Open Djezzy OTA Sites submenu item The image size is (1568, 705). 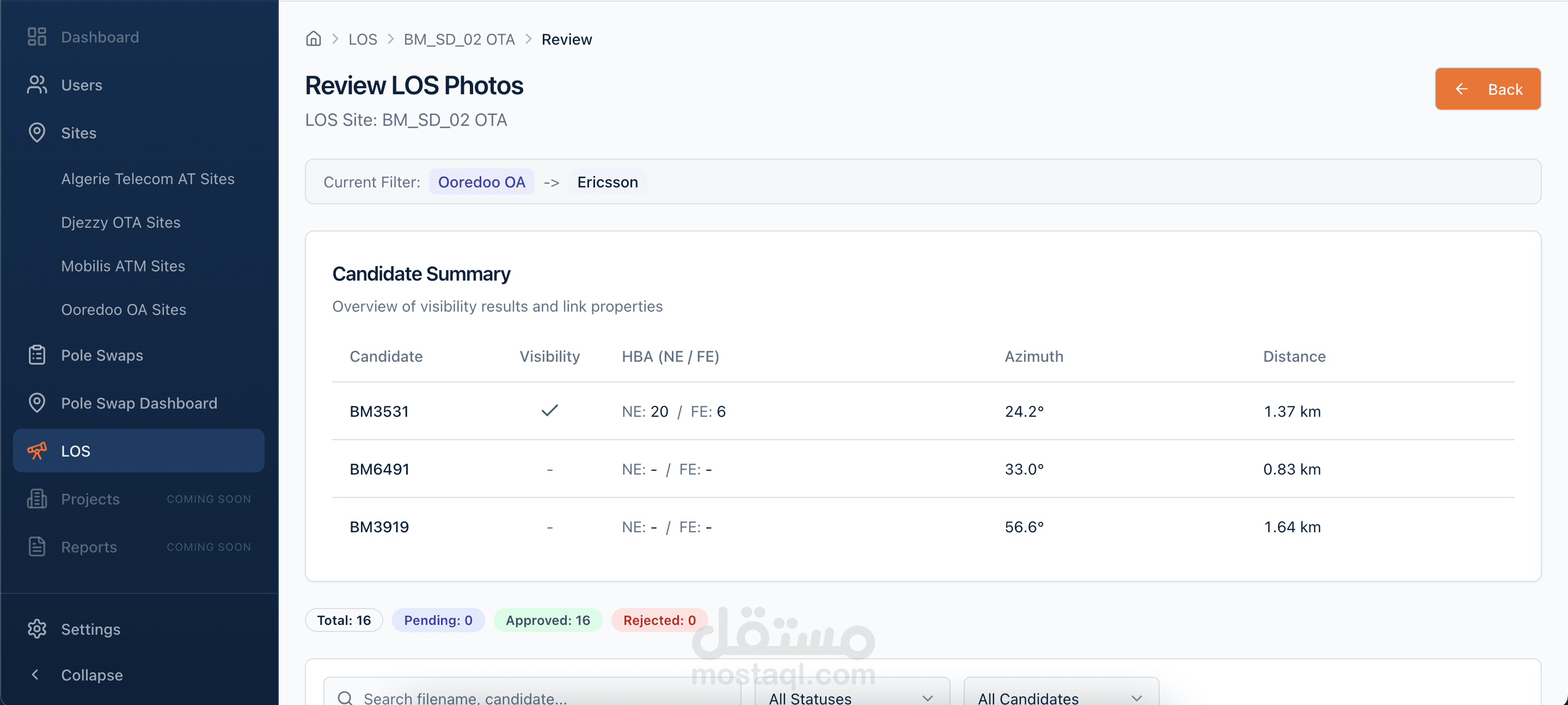coord(120,222)
